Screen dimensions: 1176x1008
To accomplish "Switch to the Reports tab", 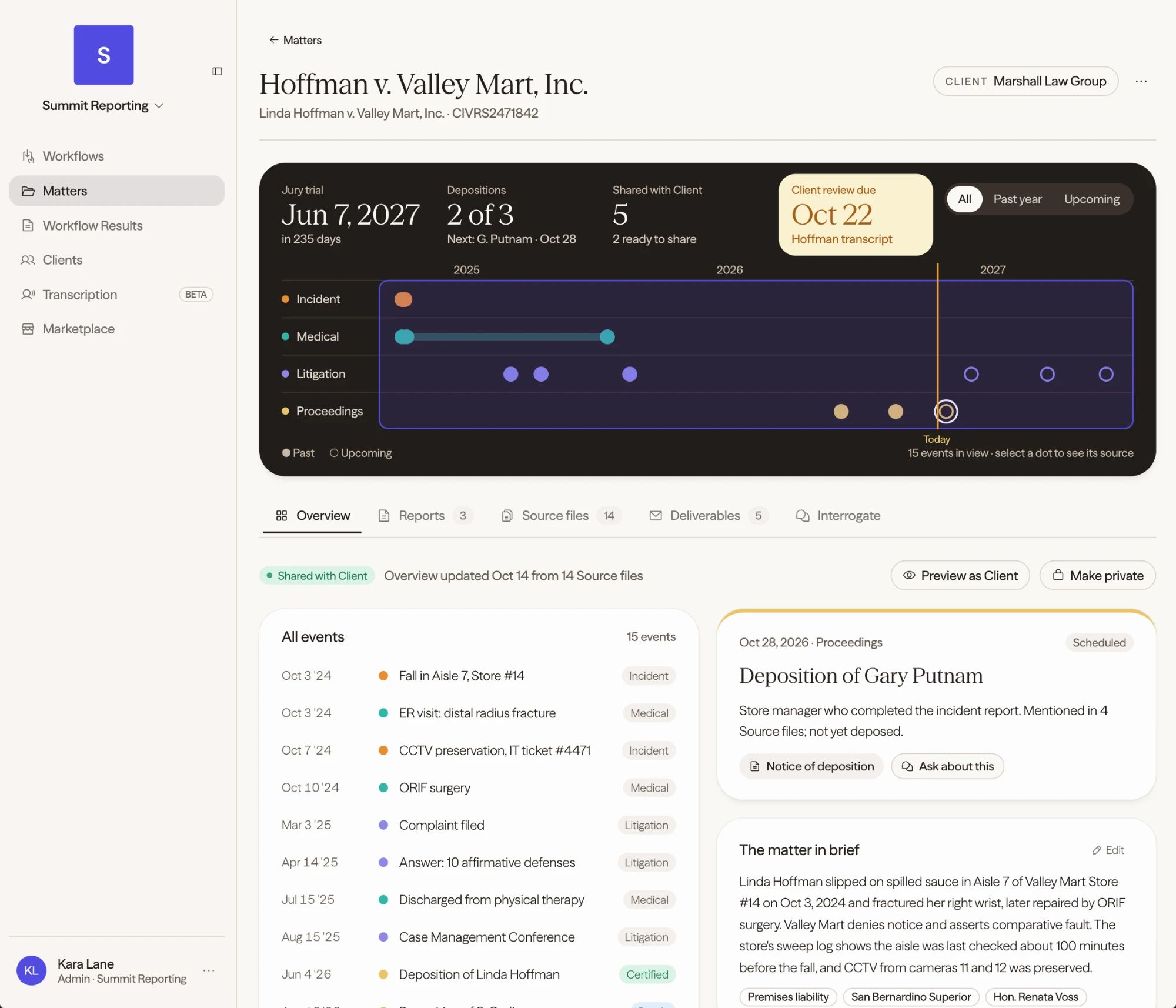I will tap(425, 516).
